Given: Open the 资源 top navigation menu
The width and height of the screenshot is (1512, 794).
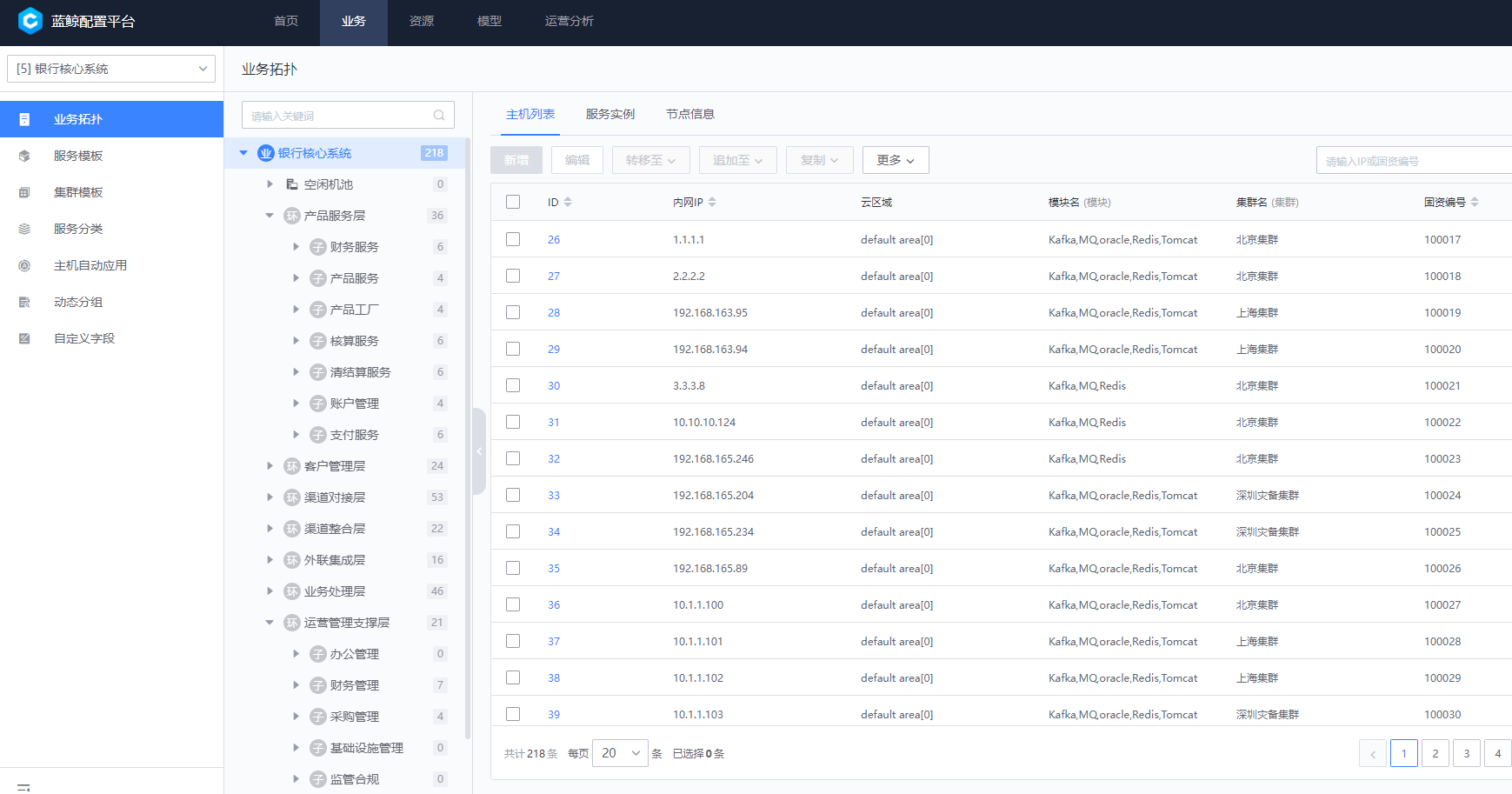Looking at the screenshot, I should 421,21.
